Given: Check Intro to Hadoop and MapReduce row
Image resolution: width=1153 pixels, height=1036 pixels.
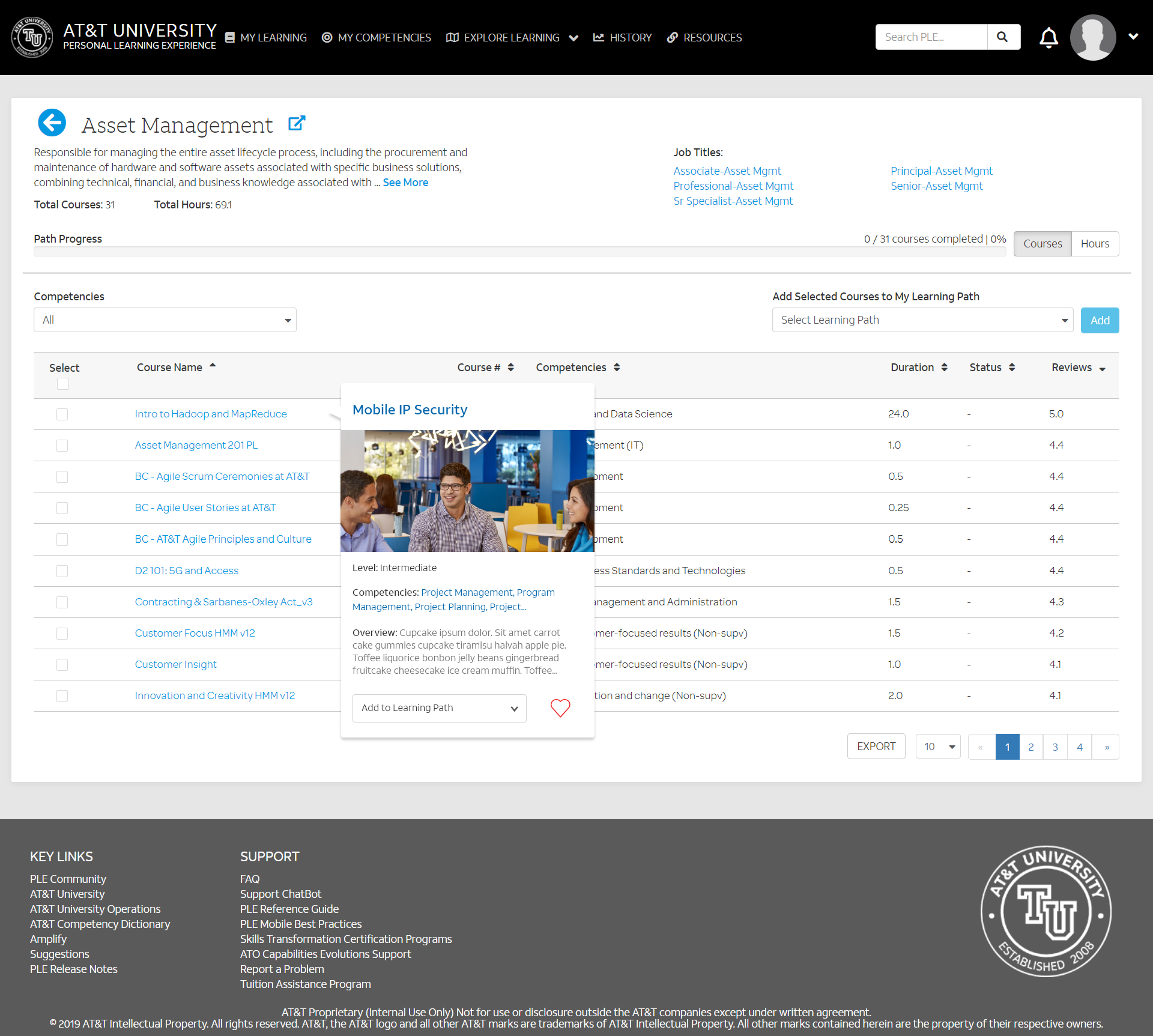Looking at the screenshot, I should coord(62,414).
